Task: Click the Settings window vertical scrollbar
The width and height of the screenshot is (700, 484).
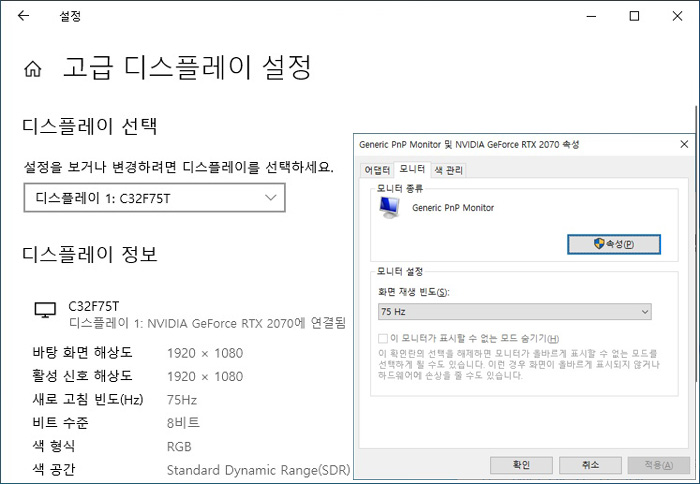Action: coord(696,243)
